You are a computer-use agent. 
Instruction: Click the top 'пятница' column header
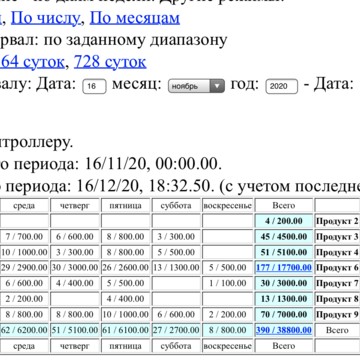pyautogui.click(x=125, y=205)
